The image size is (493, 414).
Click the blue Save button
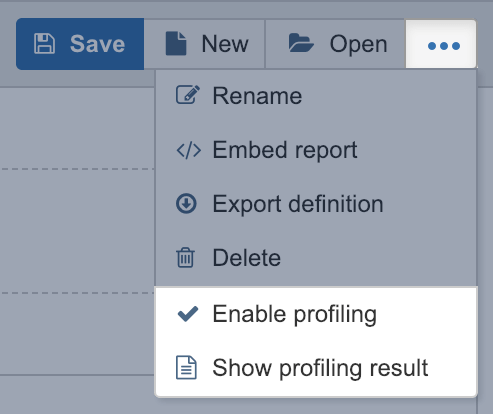click(x=80, y=44)
